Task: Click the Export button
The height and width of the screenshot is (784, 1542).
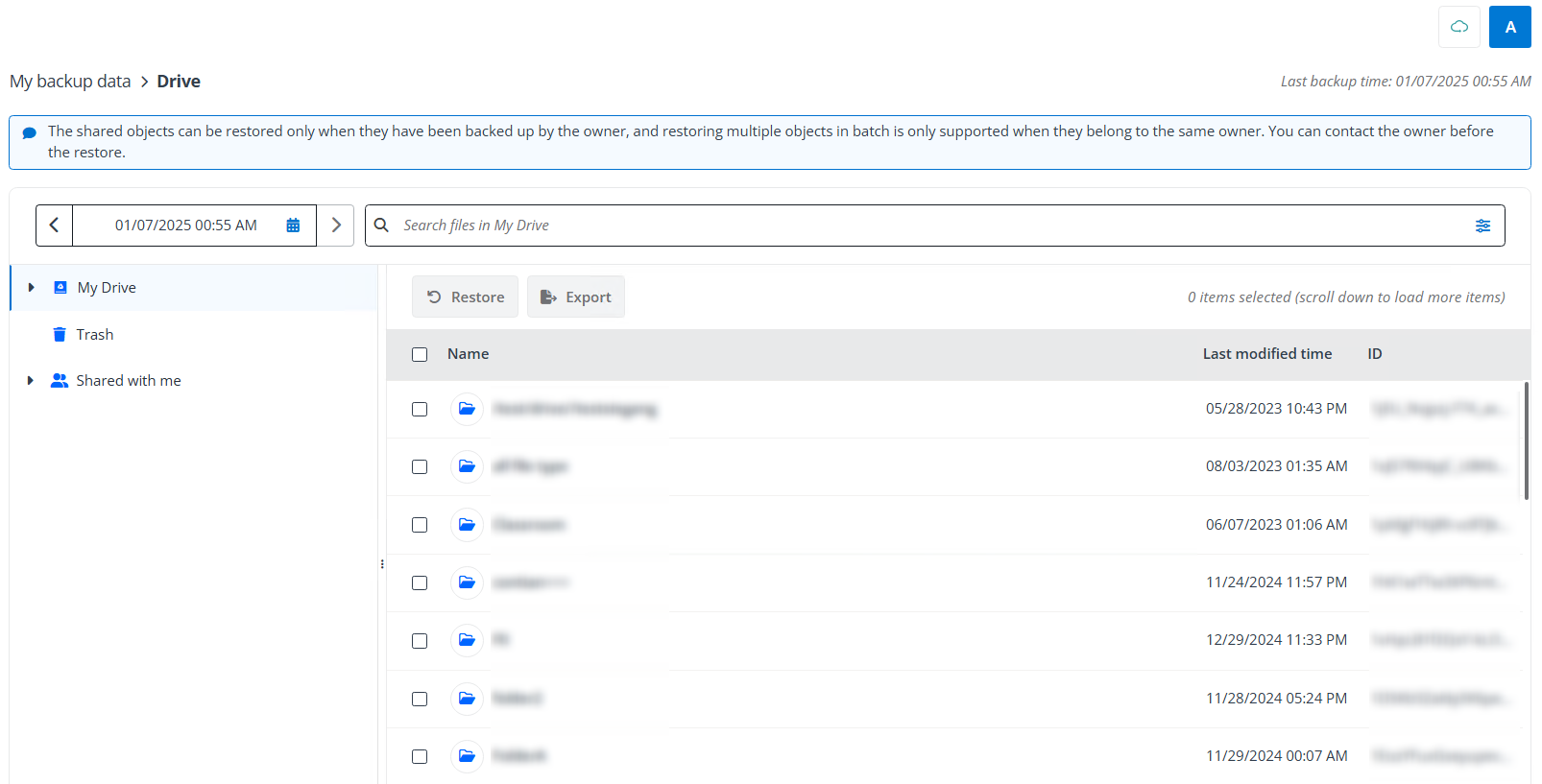Action: click(575, 297)
